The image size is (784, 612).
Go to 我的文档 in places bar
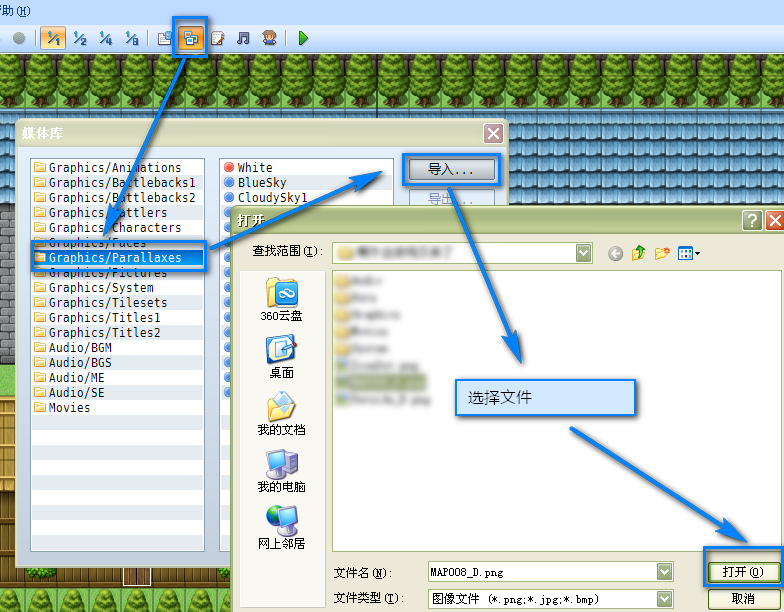tap(281, 414)
